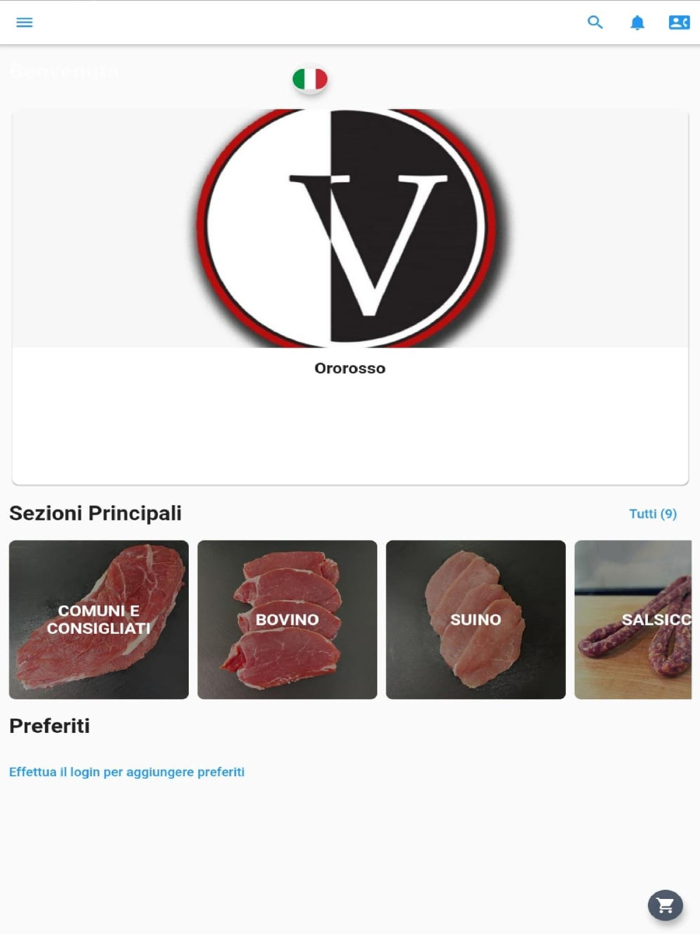Open the contact card icon

pos(679,23)
